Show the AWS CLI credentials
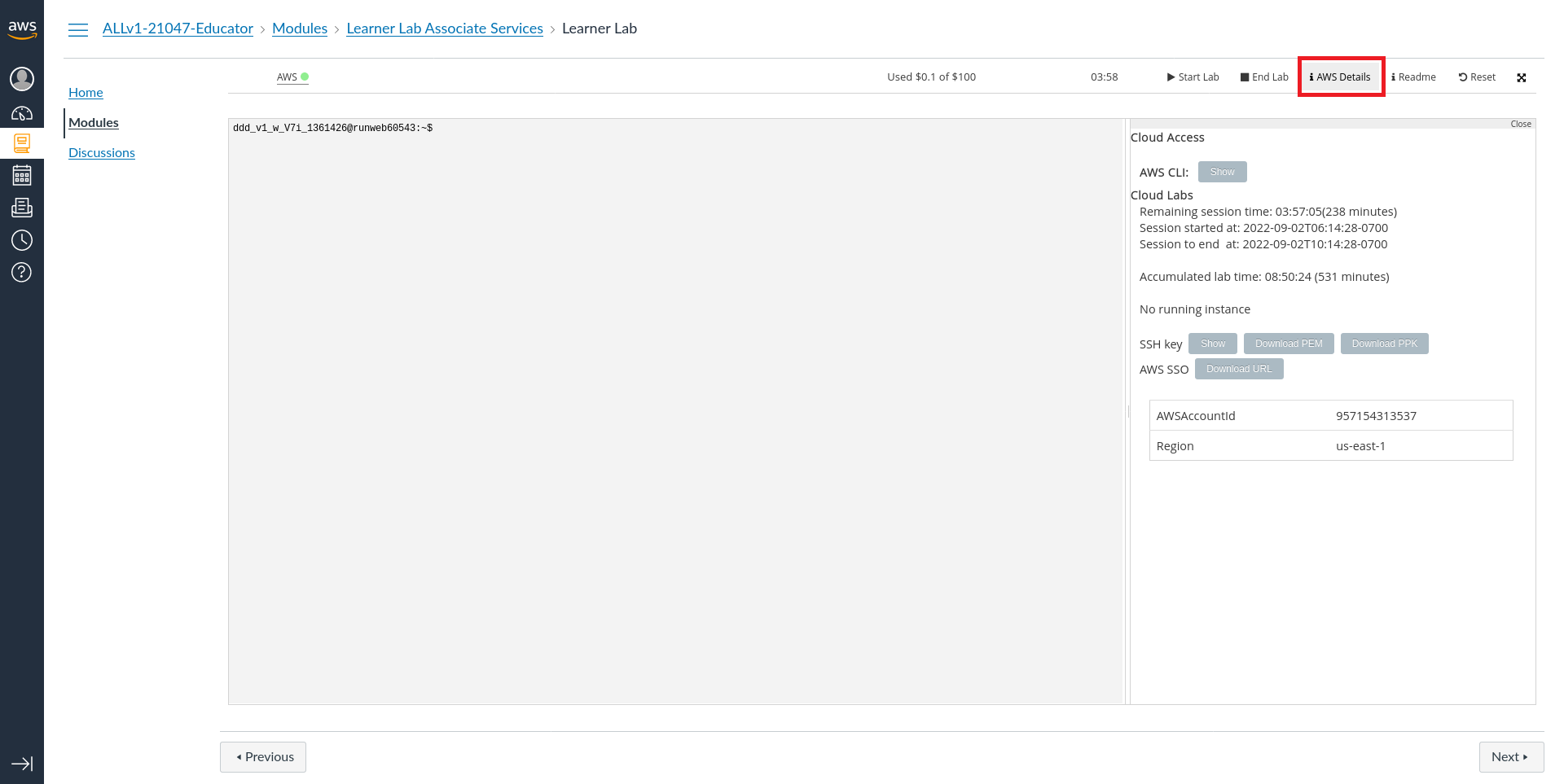Image resolution: width=1564 pixels, height=784 pixels. (1222, 172)
